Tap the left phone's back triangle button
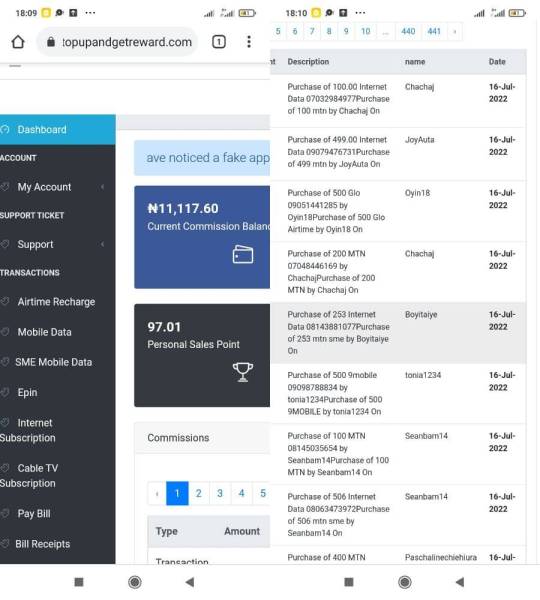 tap(190, 582)
